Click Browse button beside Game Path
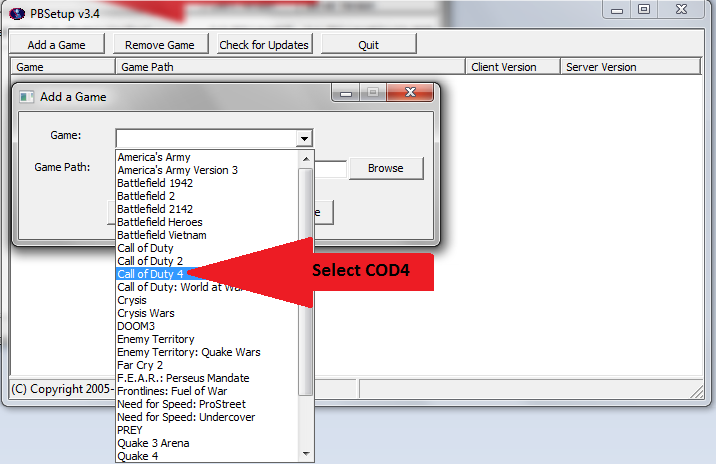716x464 pixels. [x=386, y=168]
